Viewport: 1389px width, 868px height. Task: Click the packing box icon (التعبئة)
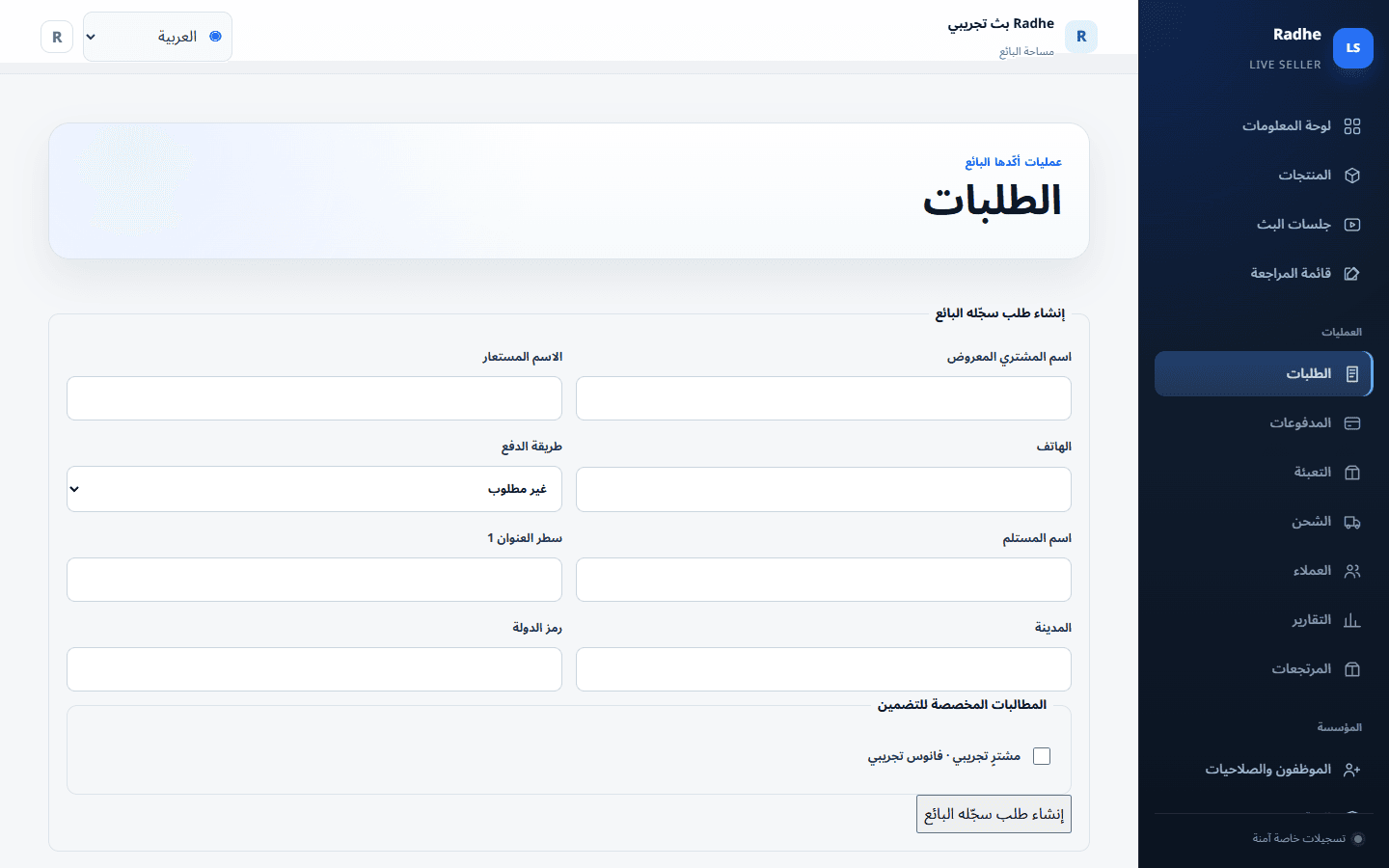click(x=1352, y=473)
